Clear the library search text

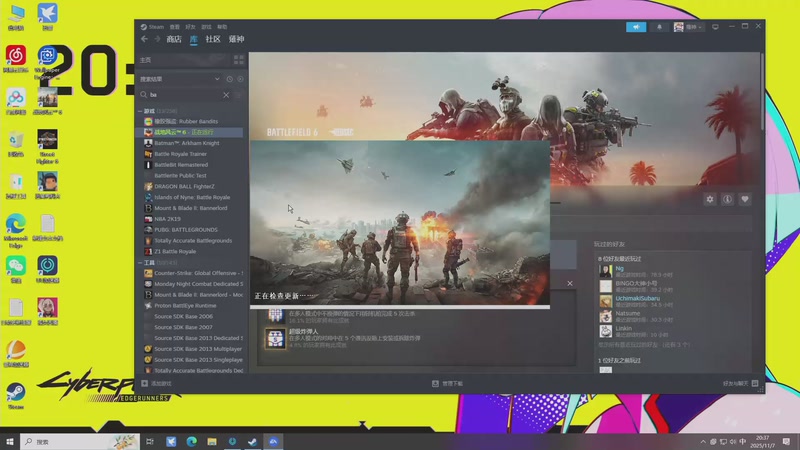tap(226, 95)
